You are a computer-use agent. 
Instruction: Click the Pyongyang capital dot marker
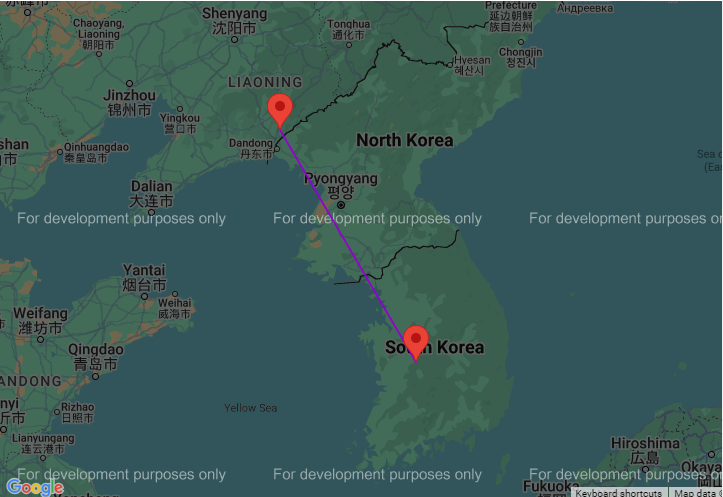click(341, 205)
